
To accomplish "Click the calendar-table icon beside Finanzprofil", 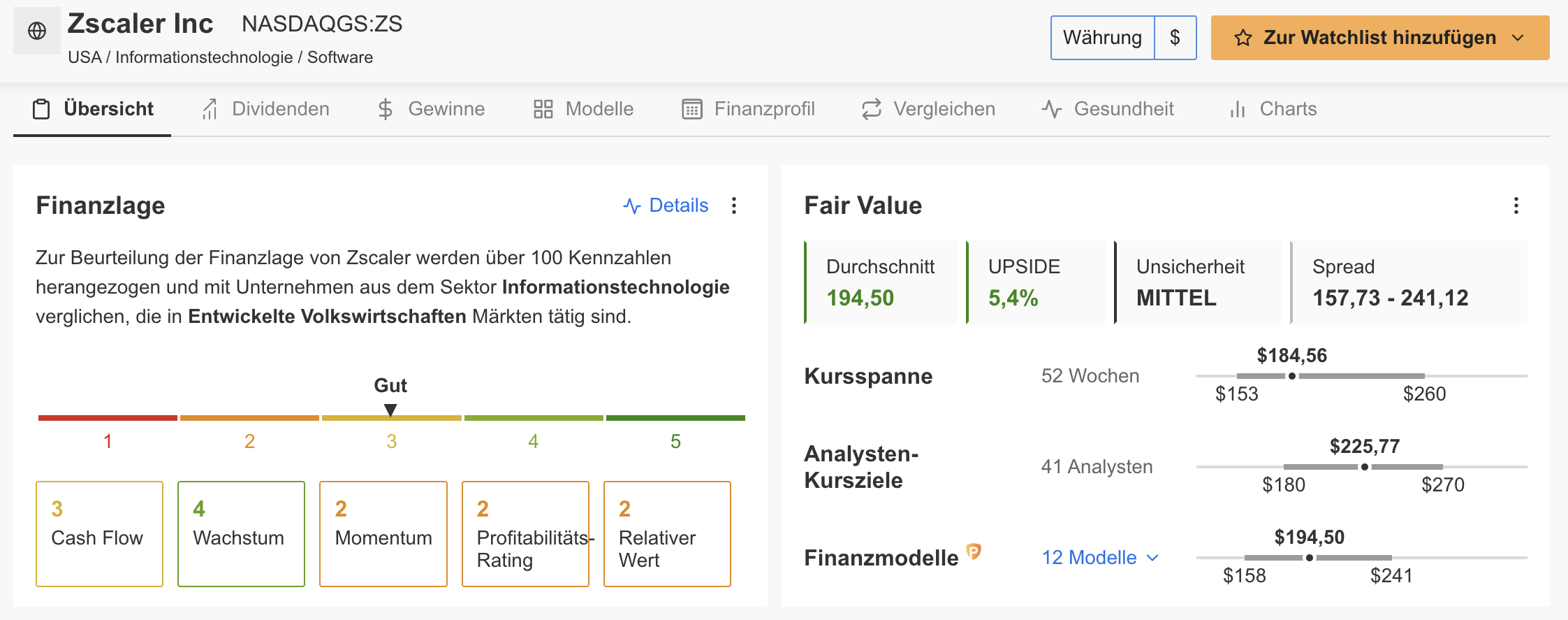I will click(x=692, y=109).
